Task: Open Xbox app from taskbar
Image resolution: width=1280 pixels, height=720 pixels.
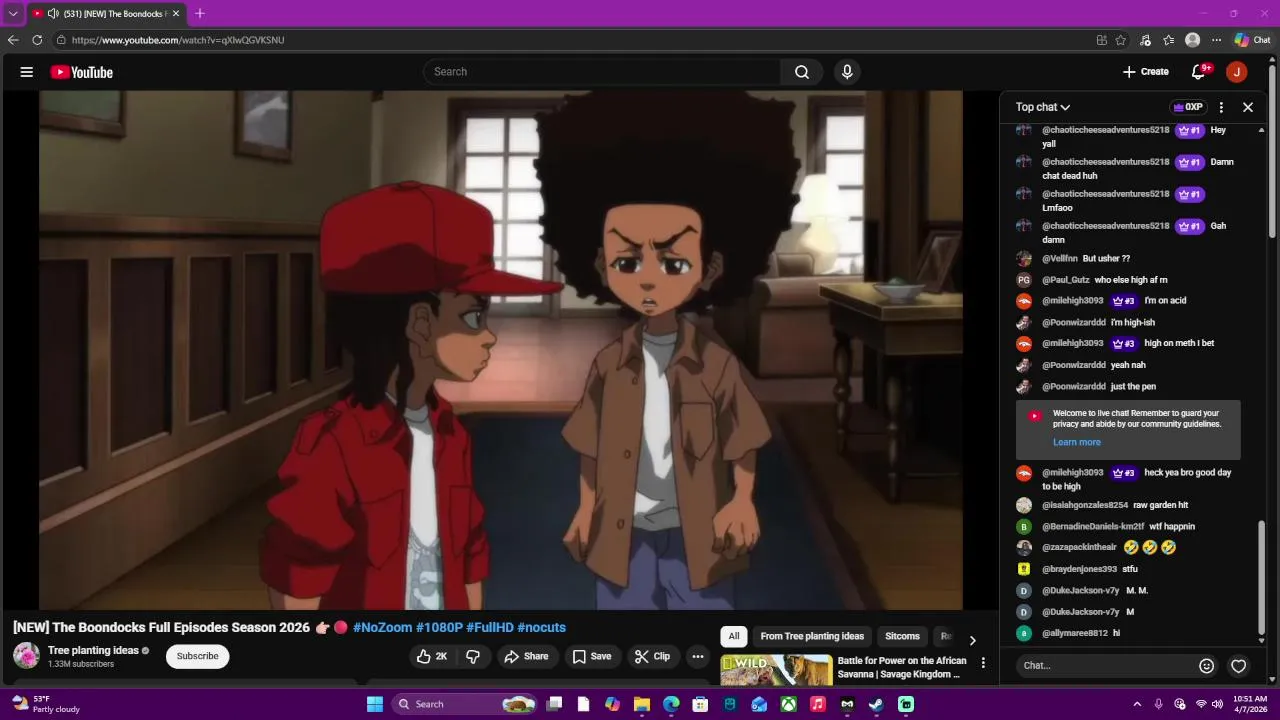Action: pos(789,704)
